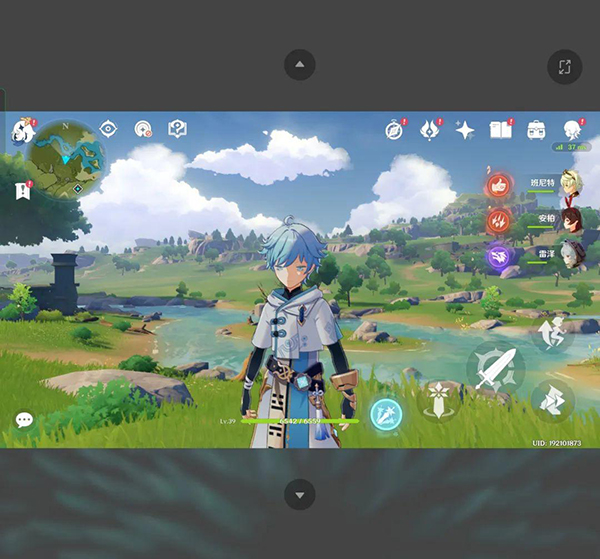Open the battle pass emblem icon
Screen dimensions: 600x559
[430, 130]
